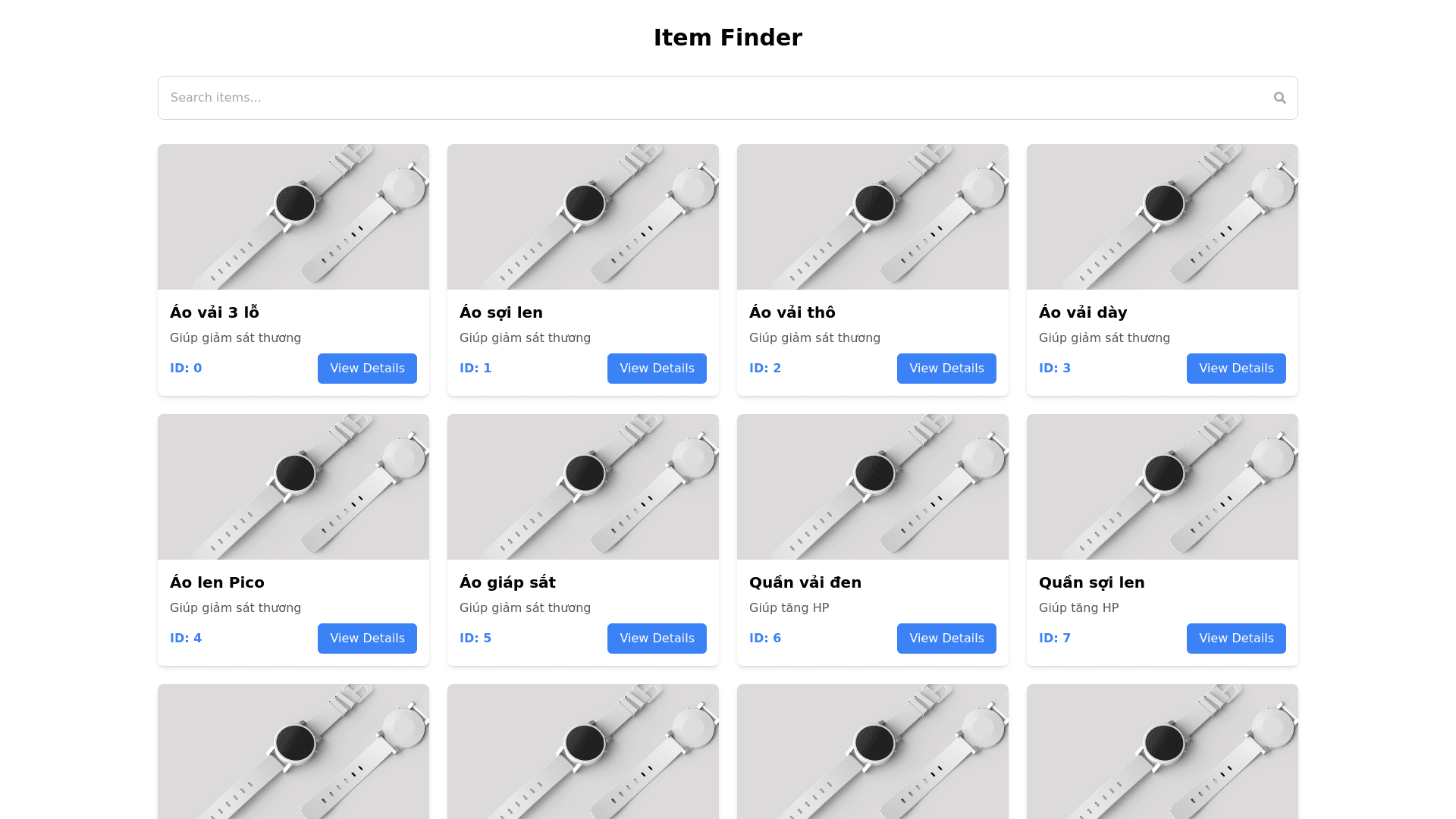View Details for Áo sợi len
Image resolution: width=1456 pixels, height=819 pixels.
tap(657, 369)
